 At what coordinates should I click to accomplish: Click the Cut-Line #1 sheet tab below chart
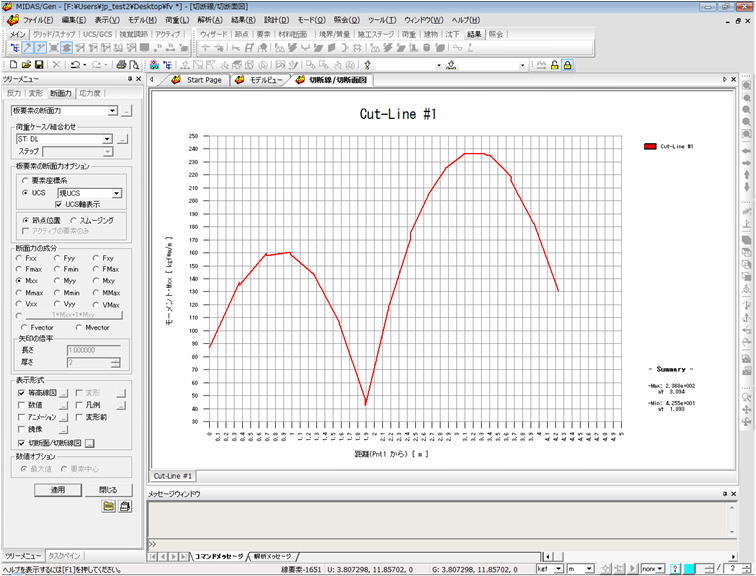pos(173,476)
